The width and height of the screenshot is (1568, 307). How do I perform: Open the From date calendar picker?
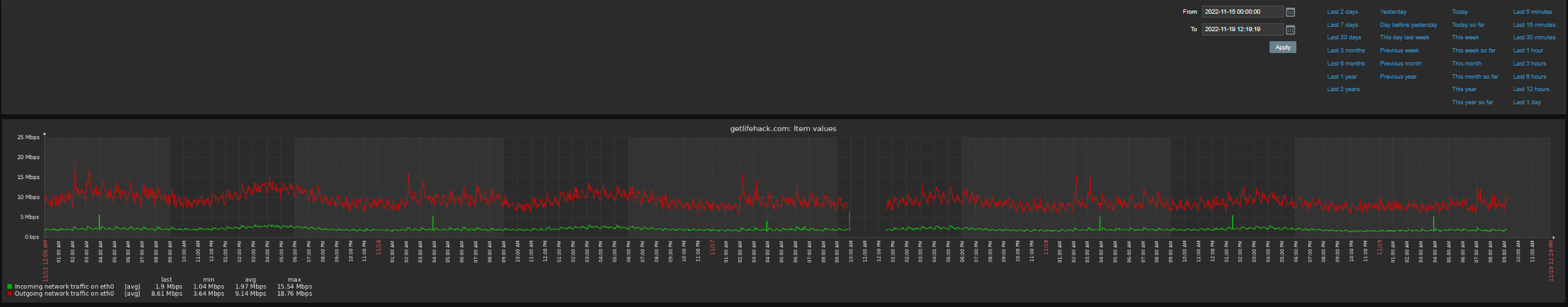pyautogui.click(x=1291, y=12)
